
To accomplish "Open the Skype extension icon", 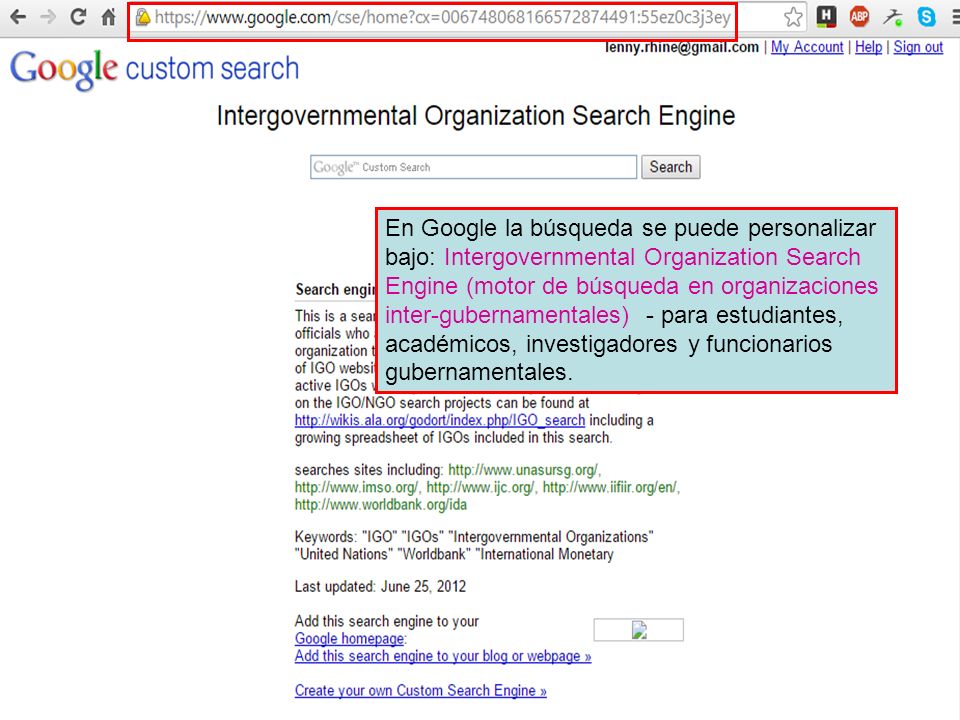I will [926, 17].
